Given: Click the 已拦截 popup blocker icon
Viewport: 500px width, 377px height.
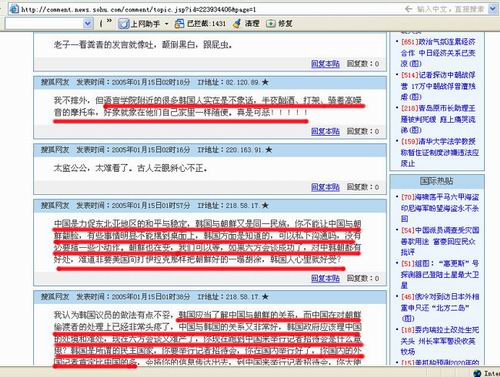Looking at the screenshot, I should click(x=179, y=24).
